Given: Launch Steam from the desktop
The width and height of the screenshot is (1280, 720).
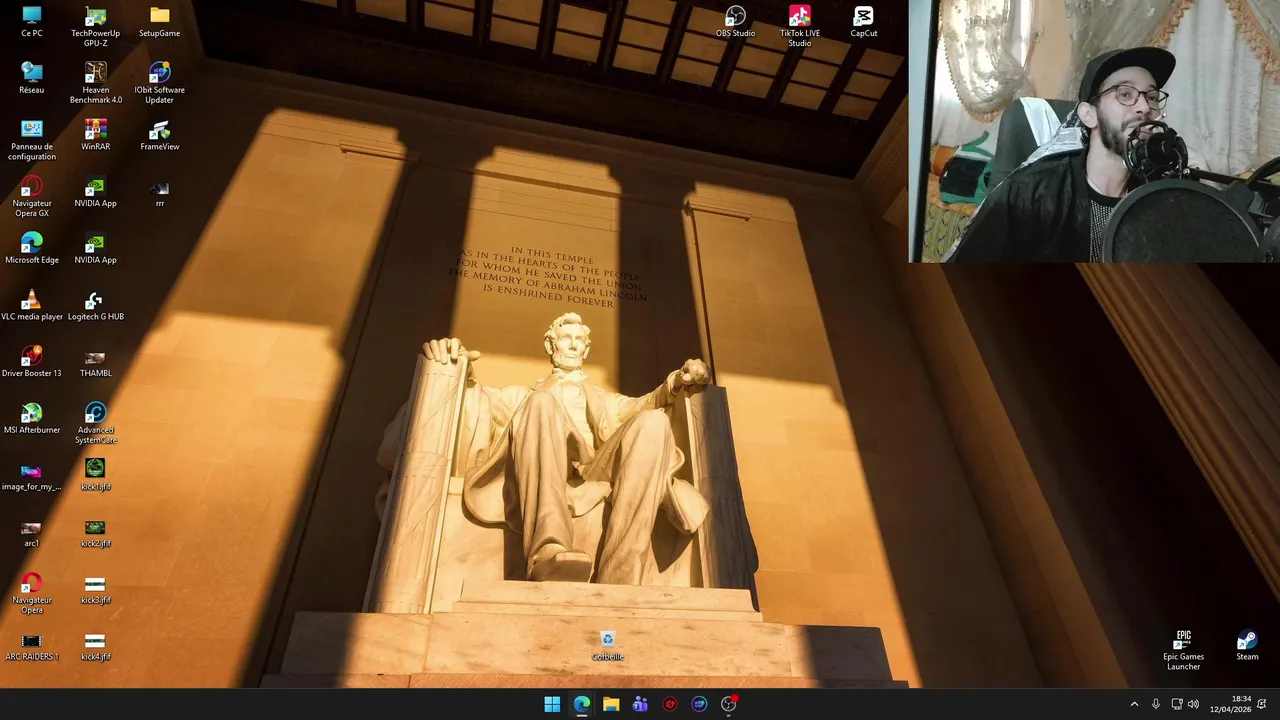Looking at the screenshot, I should coord(1247,646).
